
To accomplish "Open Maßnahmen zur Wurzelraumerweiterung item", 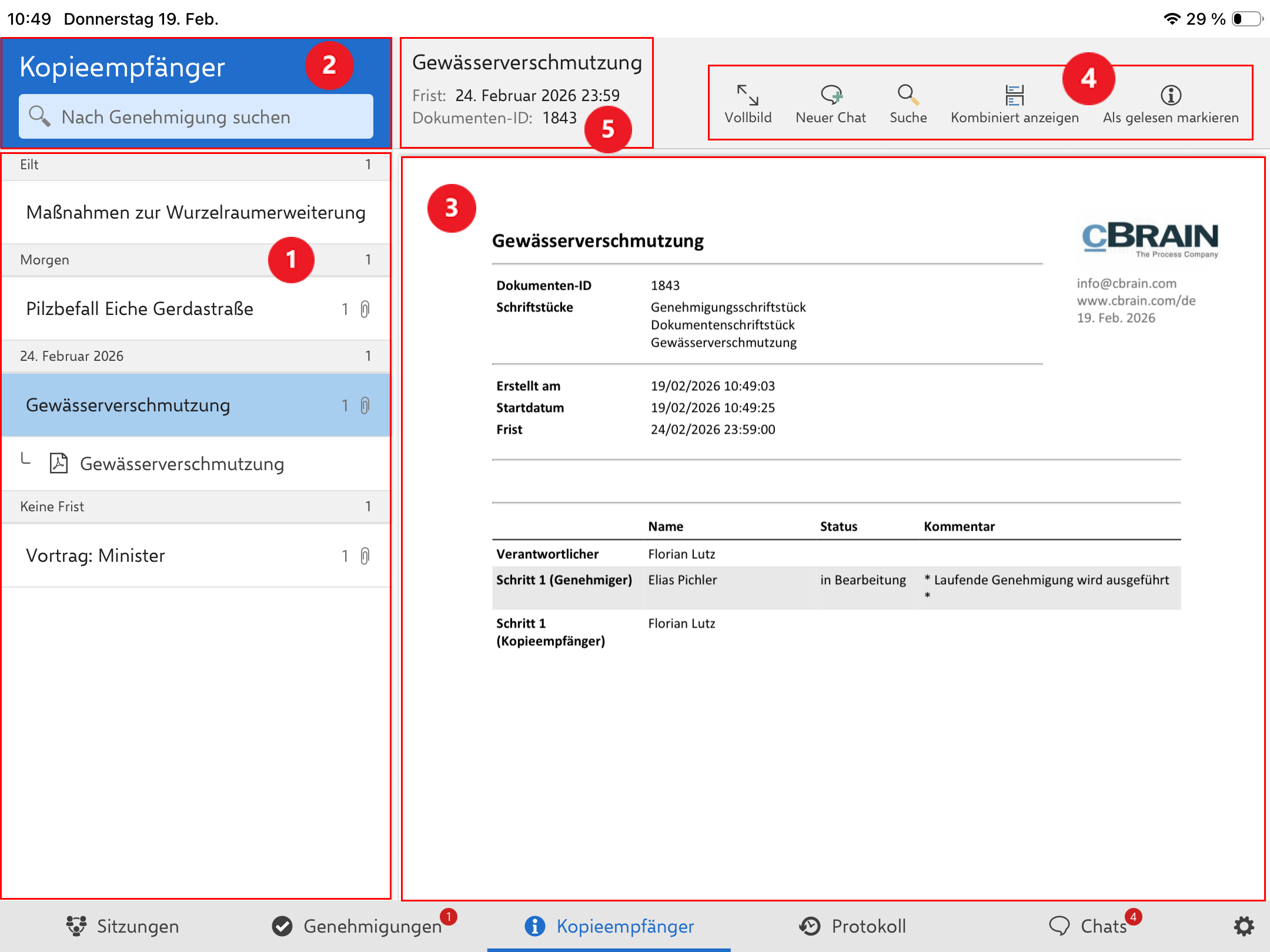I will tap(196, 212).
